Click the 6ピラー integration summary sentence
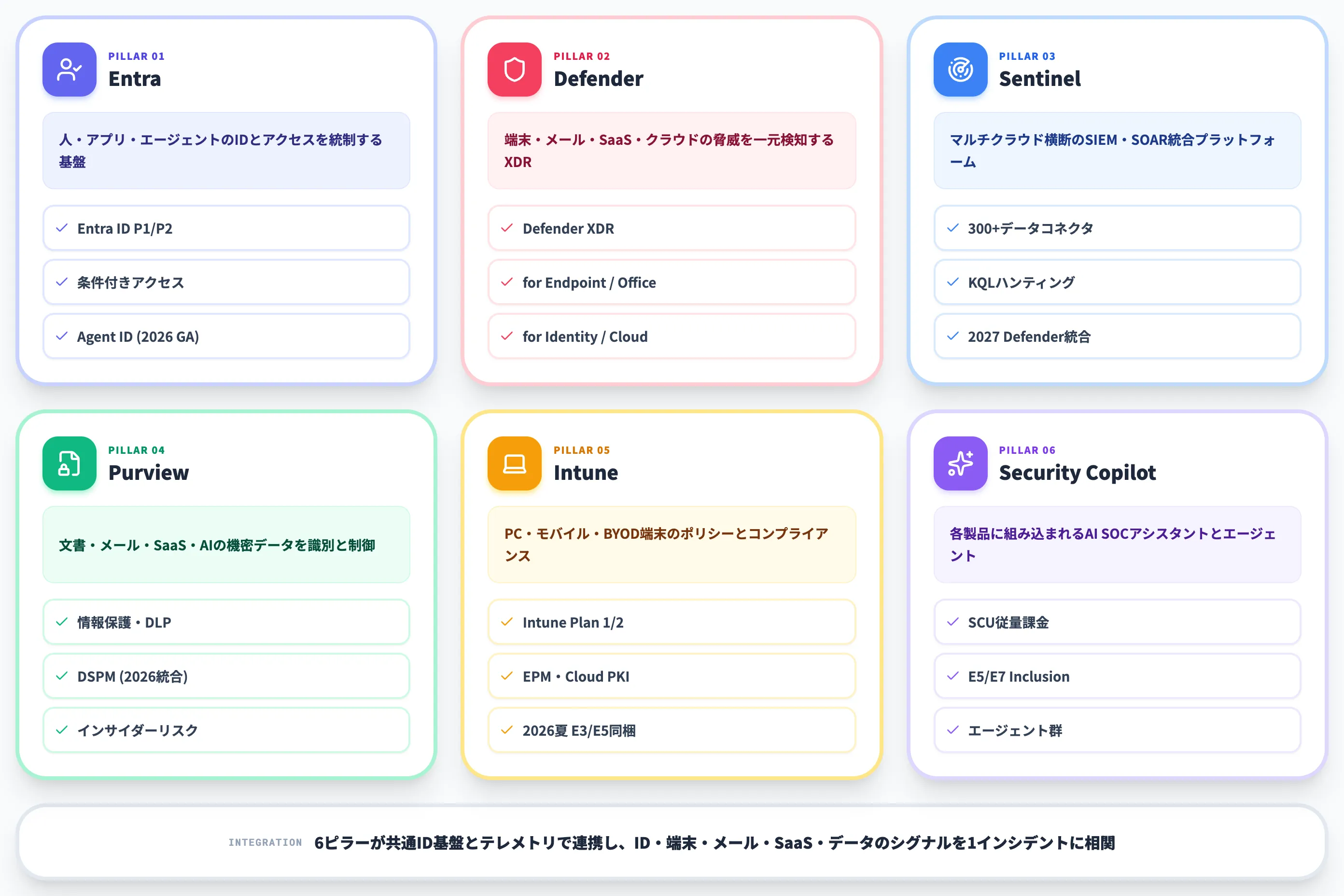 714,842
